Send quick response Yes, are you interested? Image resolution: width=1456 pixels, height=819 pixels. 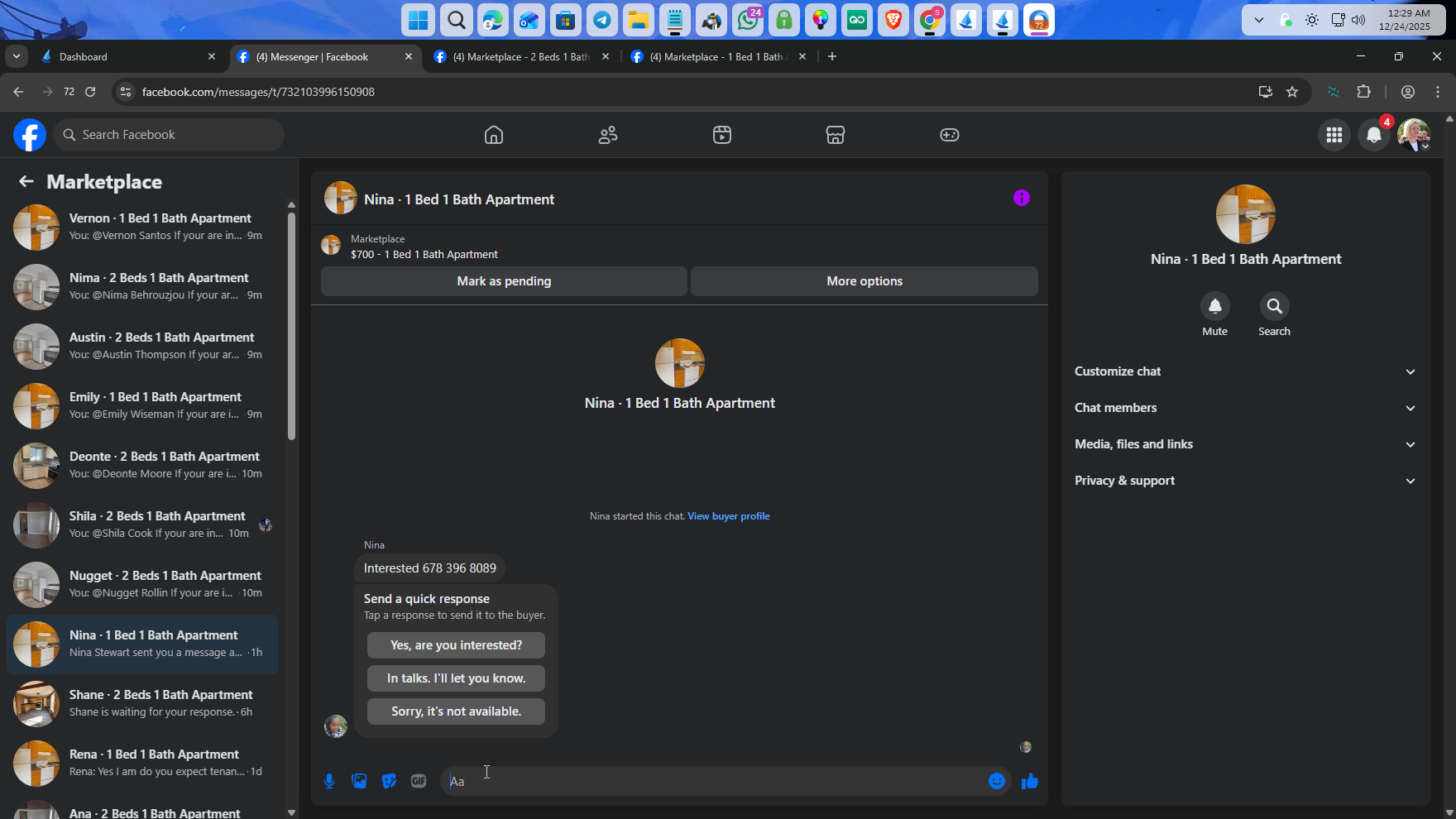pos(456,645)
